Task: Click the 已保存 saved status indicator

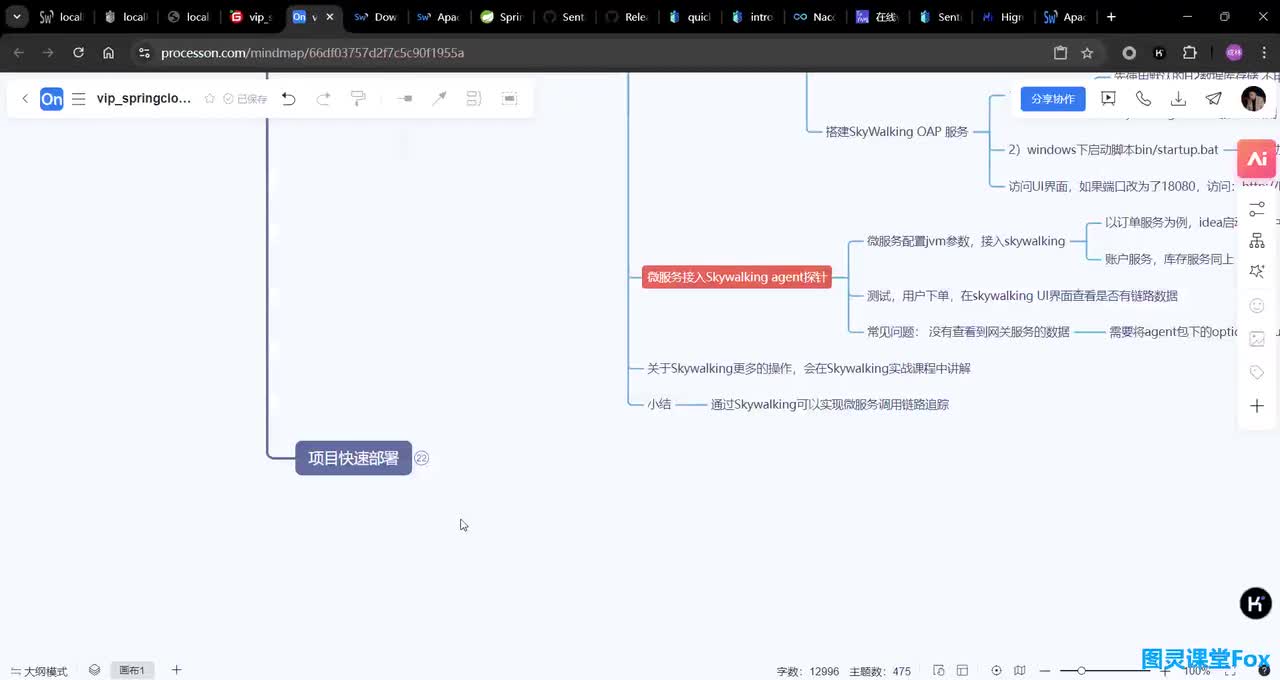Action: (245, 99)
